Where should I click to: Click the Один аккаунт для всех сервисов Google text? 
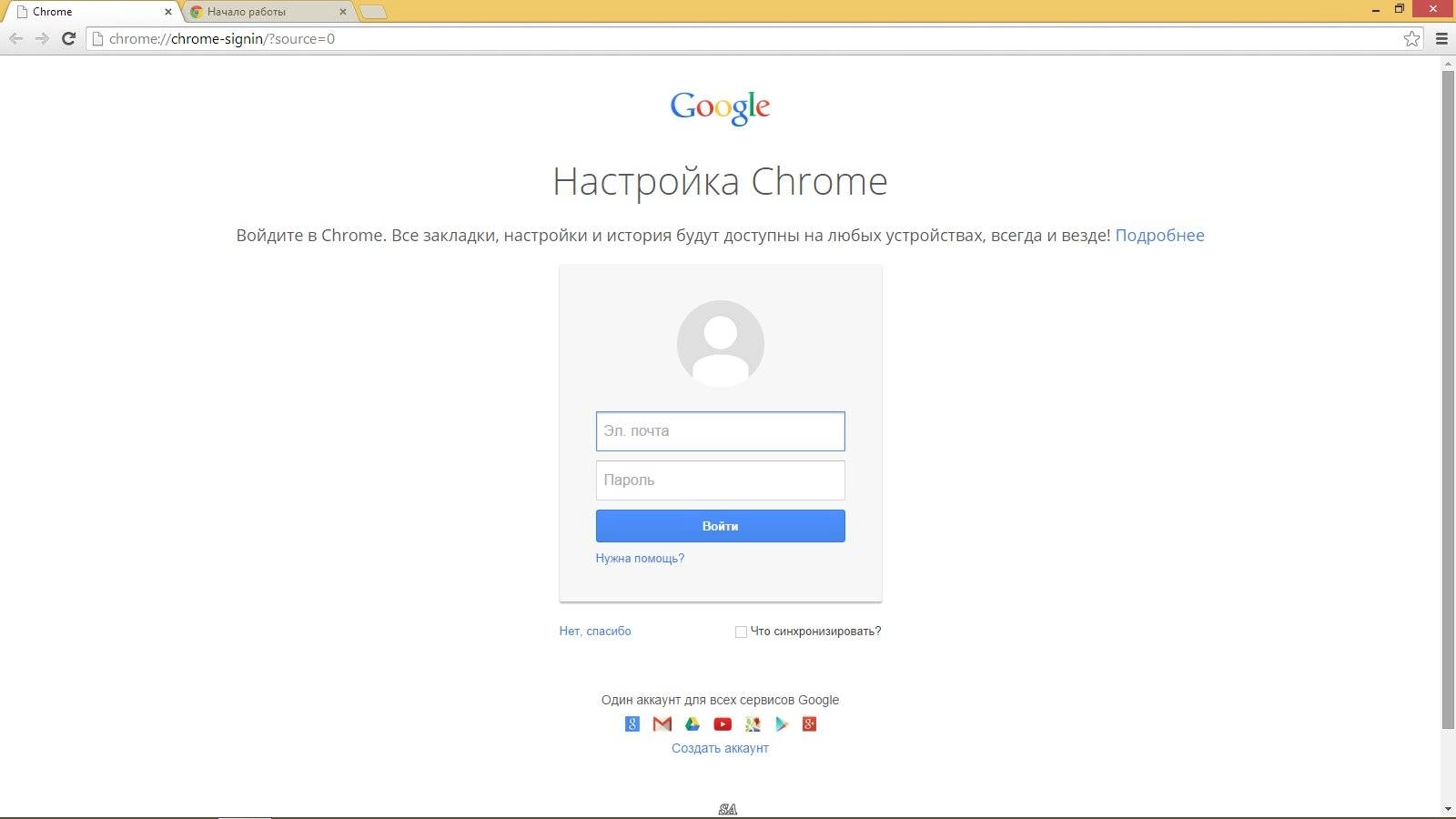coord(720,700)
